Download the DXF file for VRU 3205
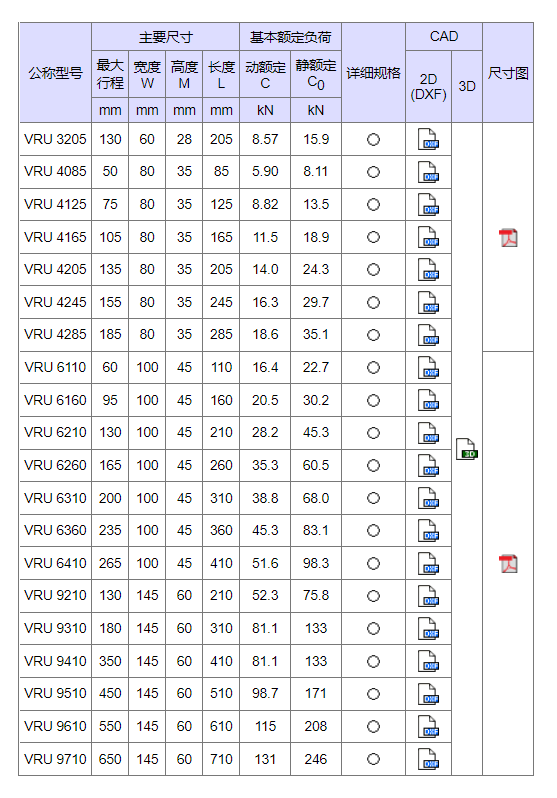This screenshot has height=798, width=557. [428, 139]
